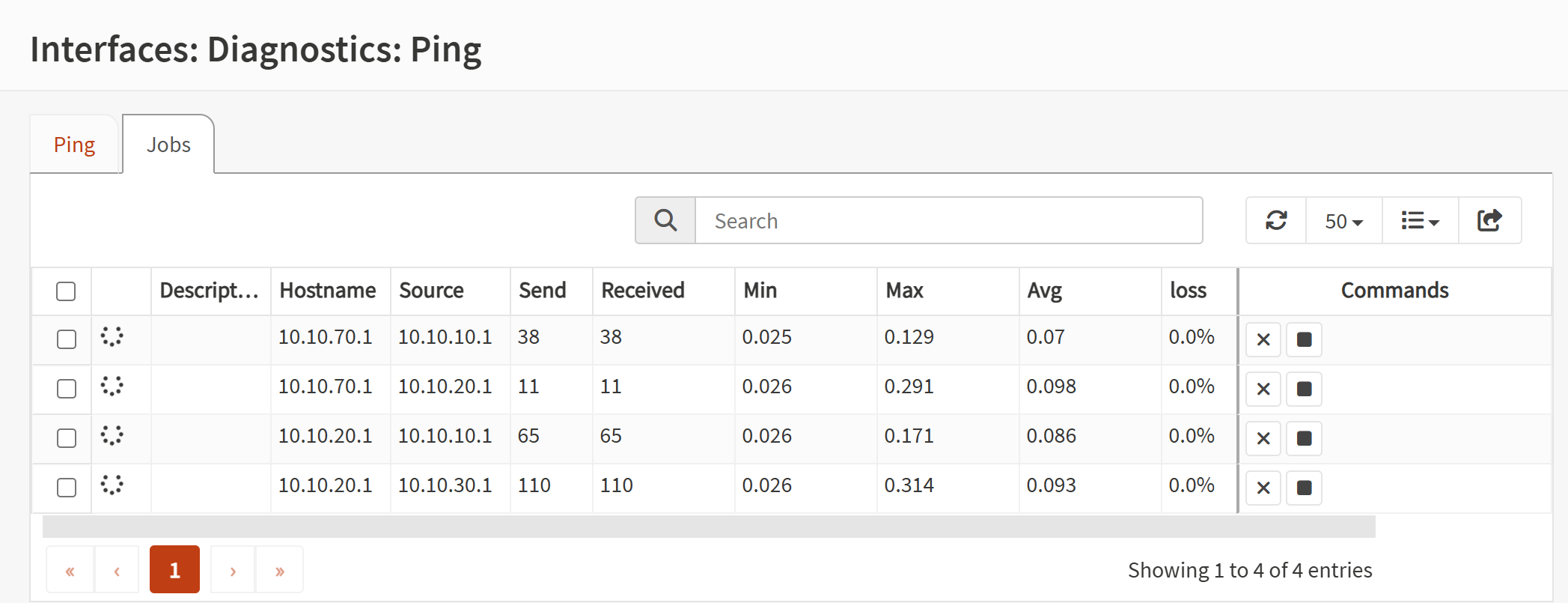Remove the ping job with 110 packets sent
Viewport: 1568px width, 603px height.
(x=1263, y=488)
